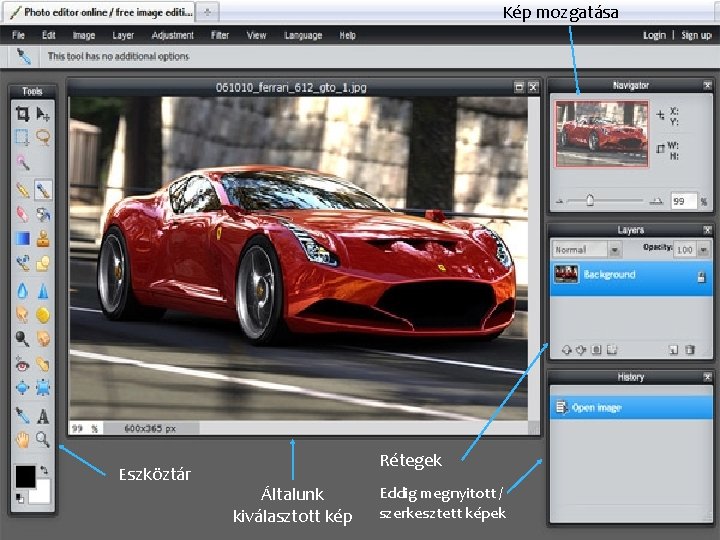Open the View menu

click(x=256, y=35)
